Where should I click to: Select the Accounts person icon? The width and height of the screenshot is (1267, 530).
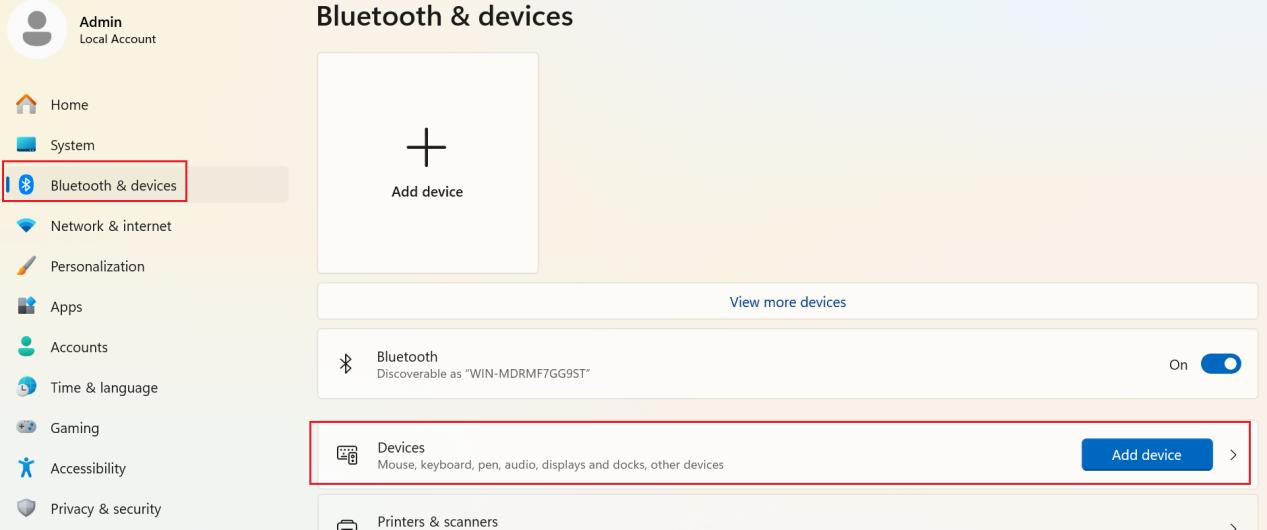(x=27, y=347)
